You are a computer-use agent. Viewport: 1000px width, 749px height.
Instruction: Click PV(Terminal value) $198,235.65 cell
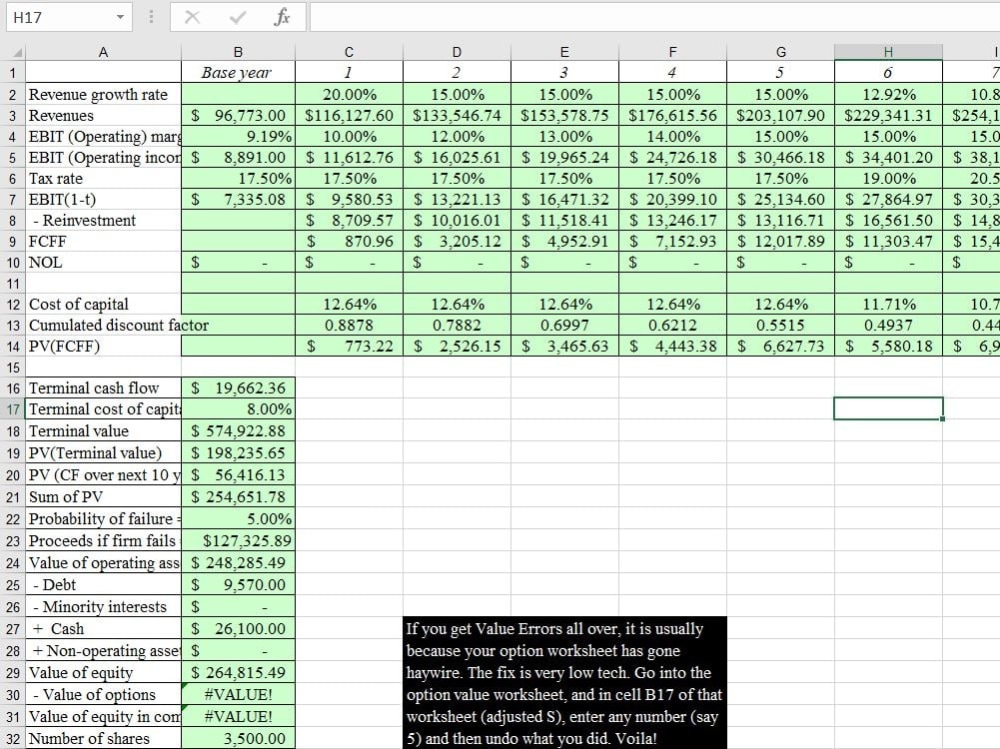click(x=238, y=452)
